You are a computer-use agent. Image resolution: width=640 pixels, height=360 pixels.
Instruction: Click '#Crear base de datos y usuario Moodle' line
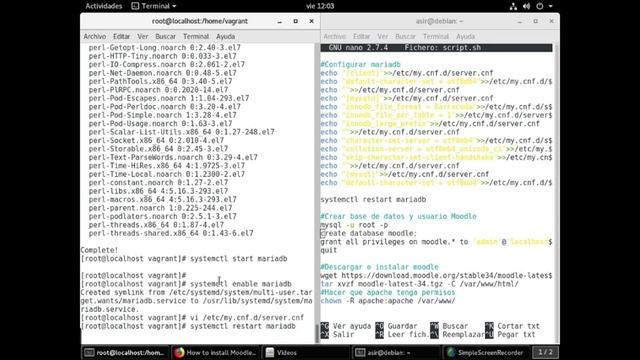point(398,216)
